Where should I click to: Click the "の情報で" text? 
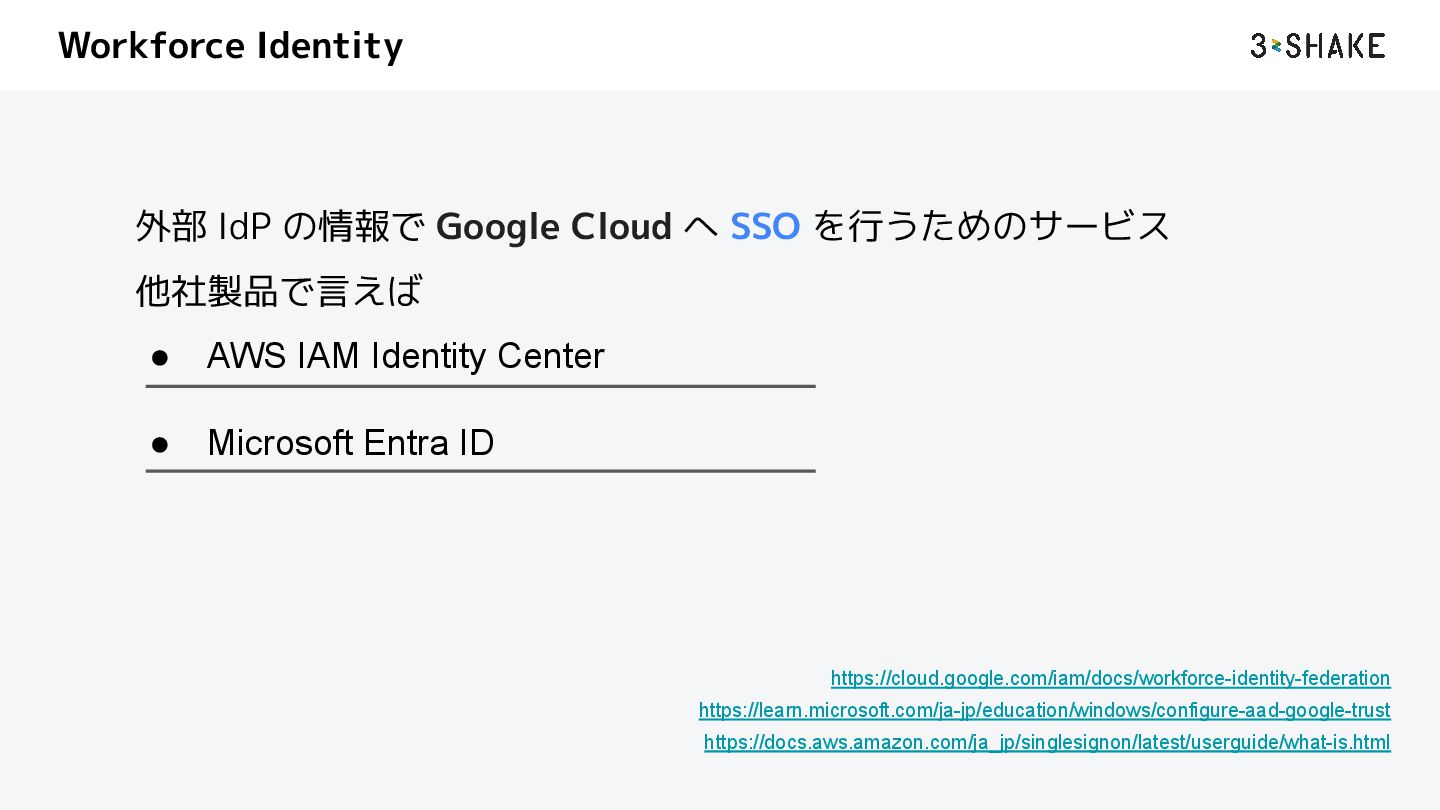click(355, 227)
